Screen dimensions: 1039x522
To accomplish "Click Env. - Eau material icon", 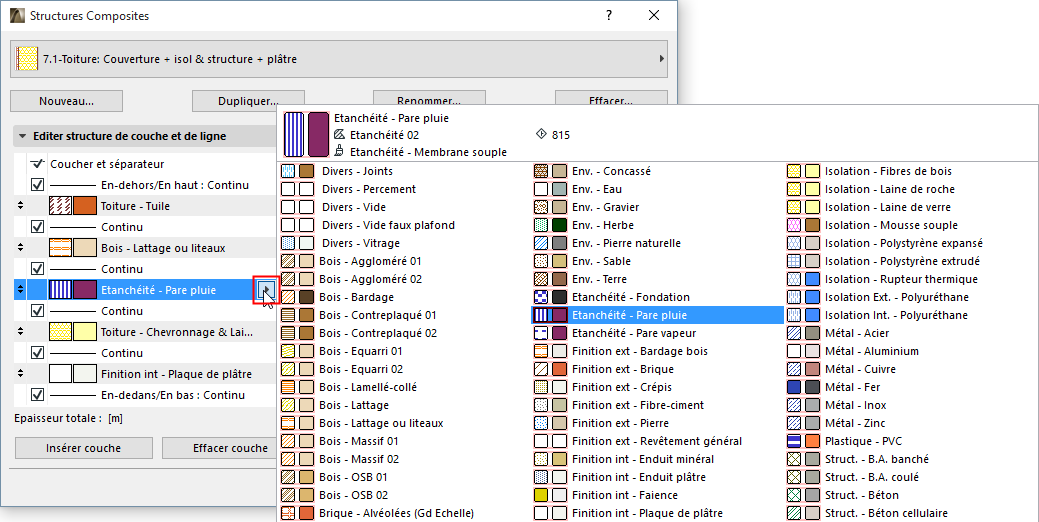I will 541,189.
